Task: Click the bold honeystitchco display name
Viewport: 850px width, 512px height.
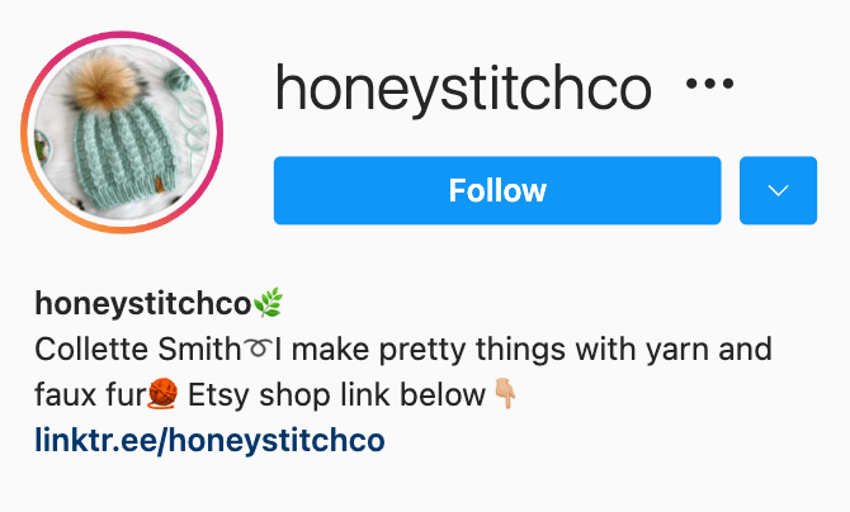Action: [143, 304]
